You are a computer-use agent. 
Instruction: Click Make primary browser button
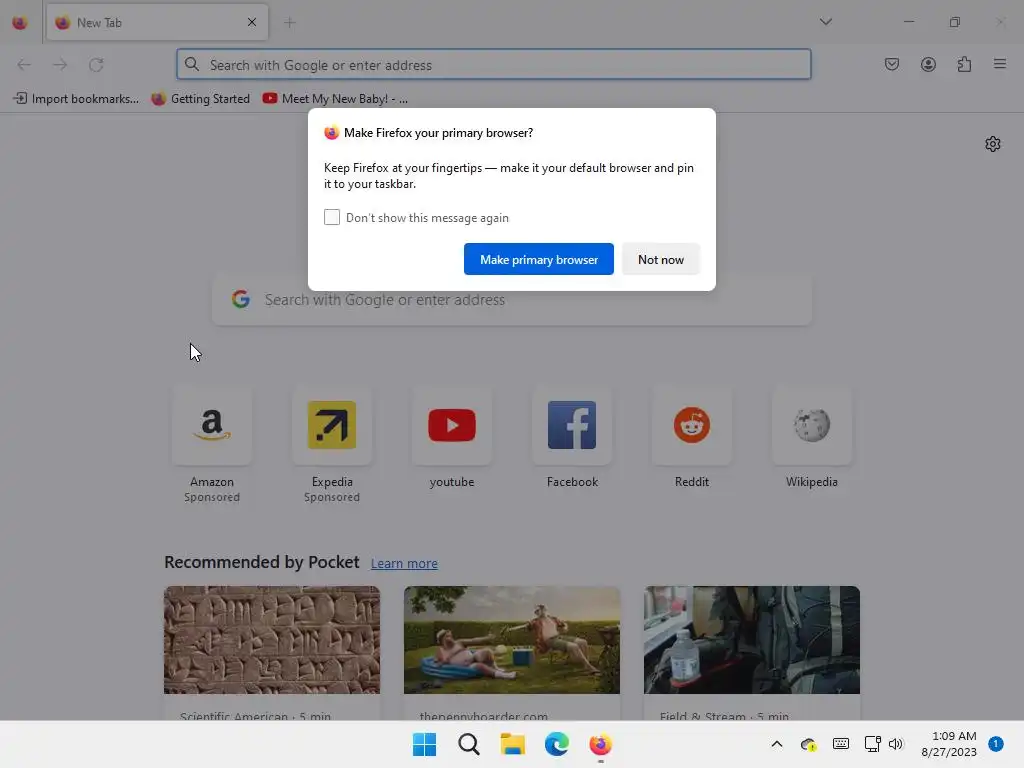(x=539, y=259)
